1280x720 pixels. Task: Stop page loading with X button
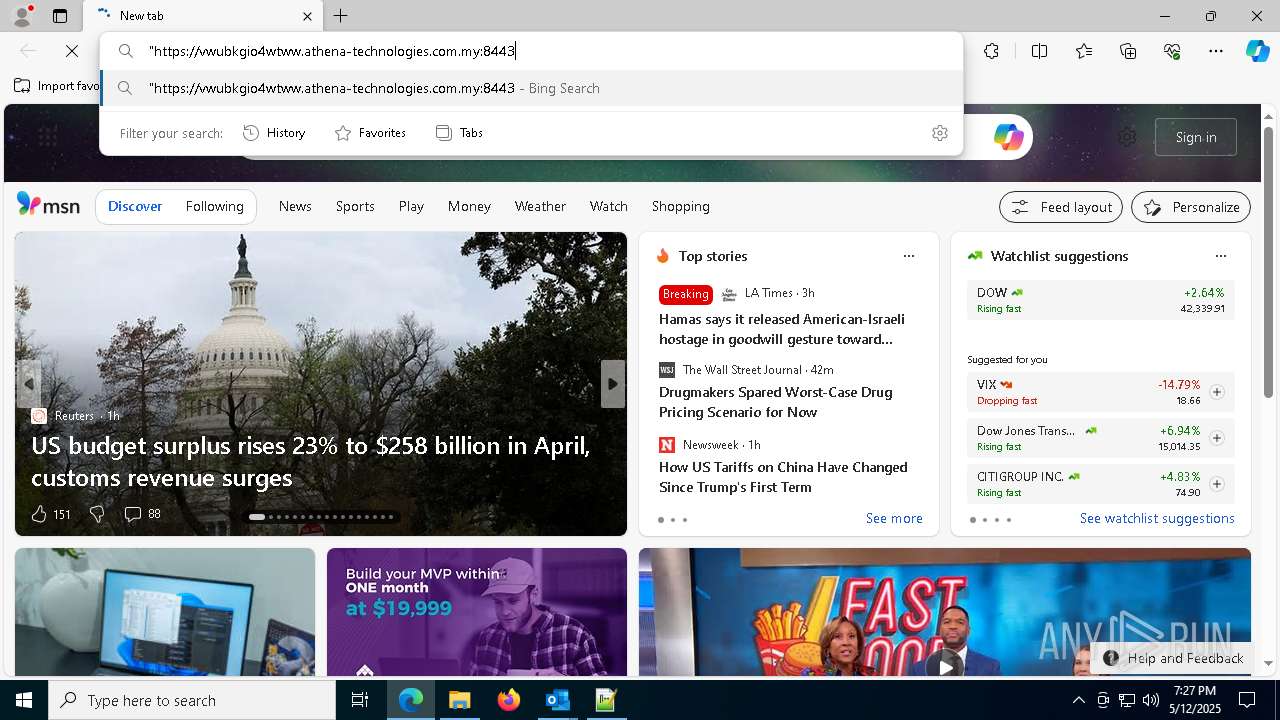[x=72, y=51]
